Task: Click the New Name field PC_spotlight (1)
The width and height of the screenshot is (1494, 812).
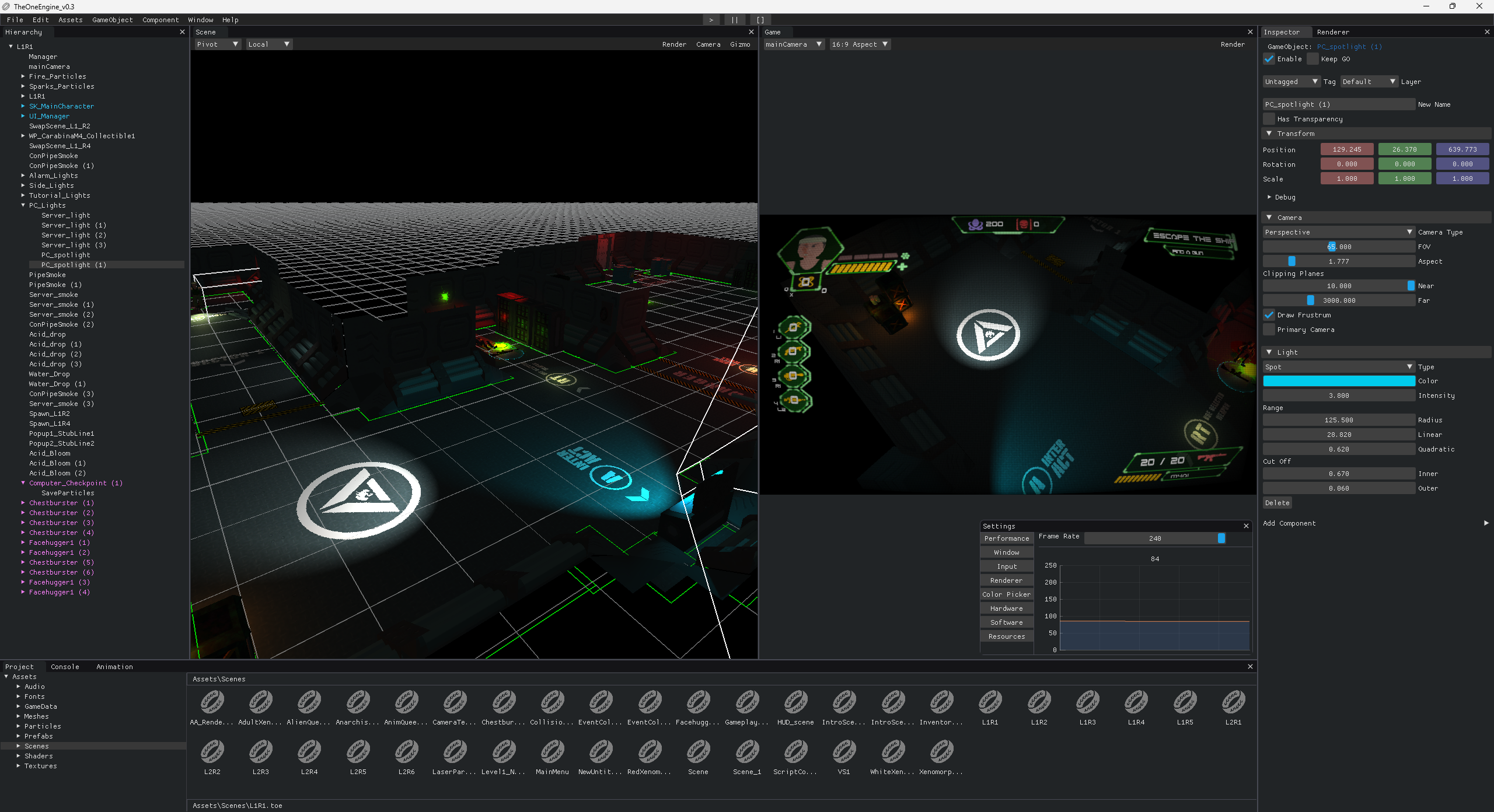Action: click(x=1339, y=104)
